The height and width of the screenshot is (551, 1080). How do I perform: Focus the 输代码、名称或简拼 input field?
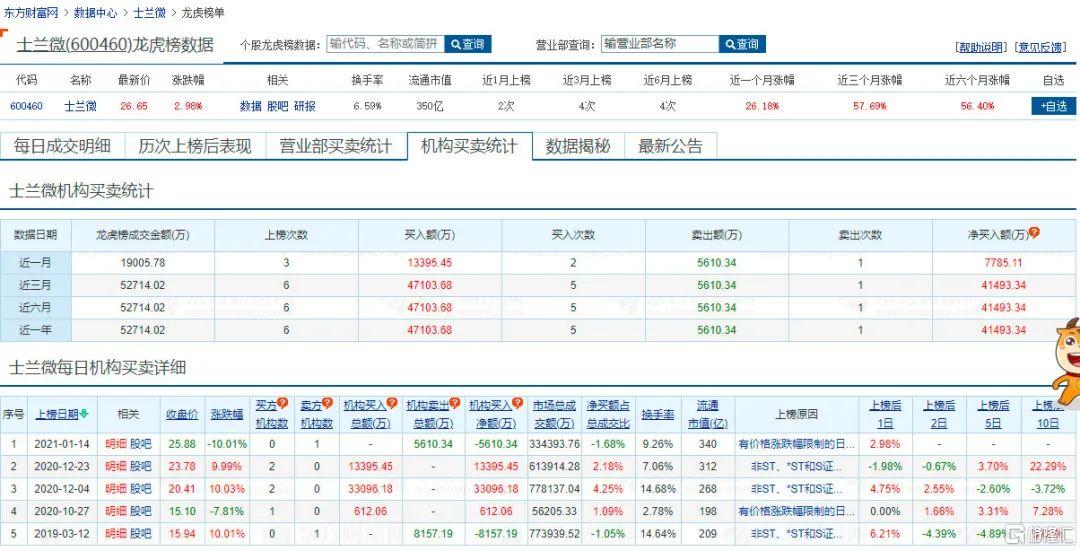(385, 44)
